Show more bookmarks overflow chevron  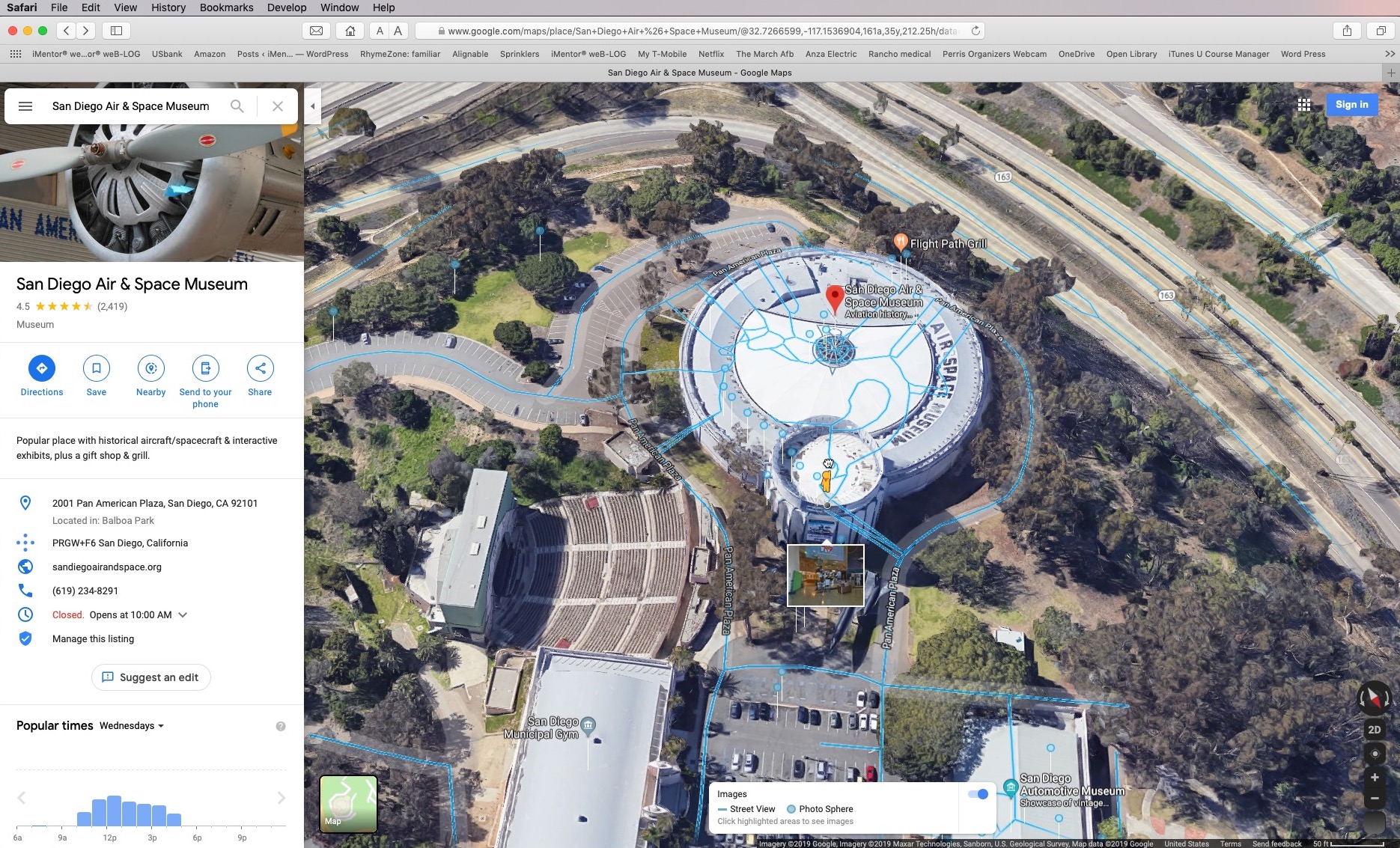1390,54
